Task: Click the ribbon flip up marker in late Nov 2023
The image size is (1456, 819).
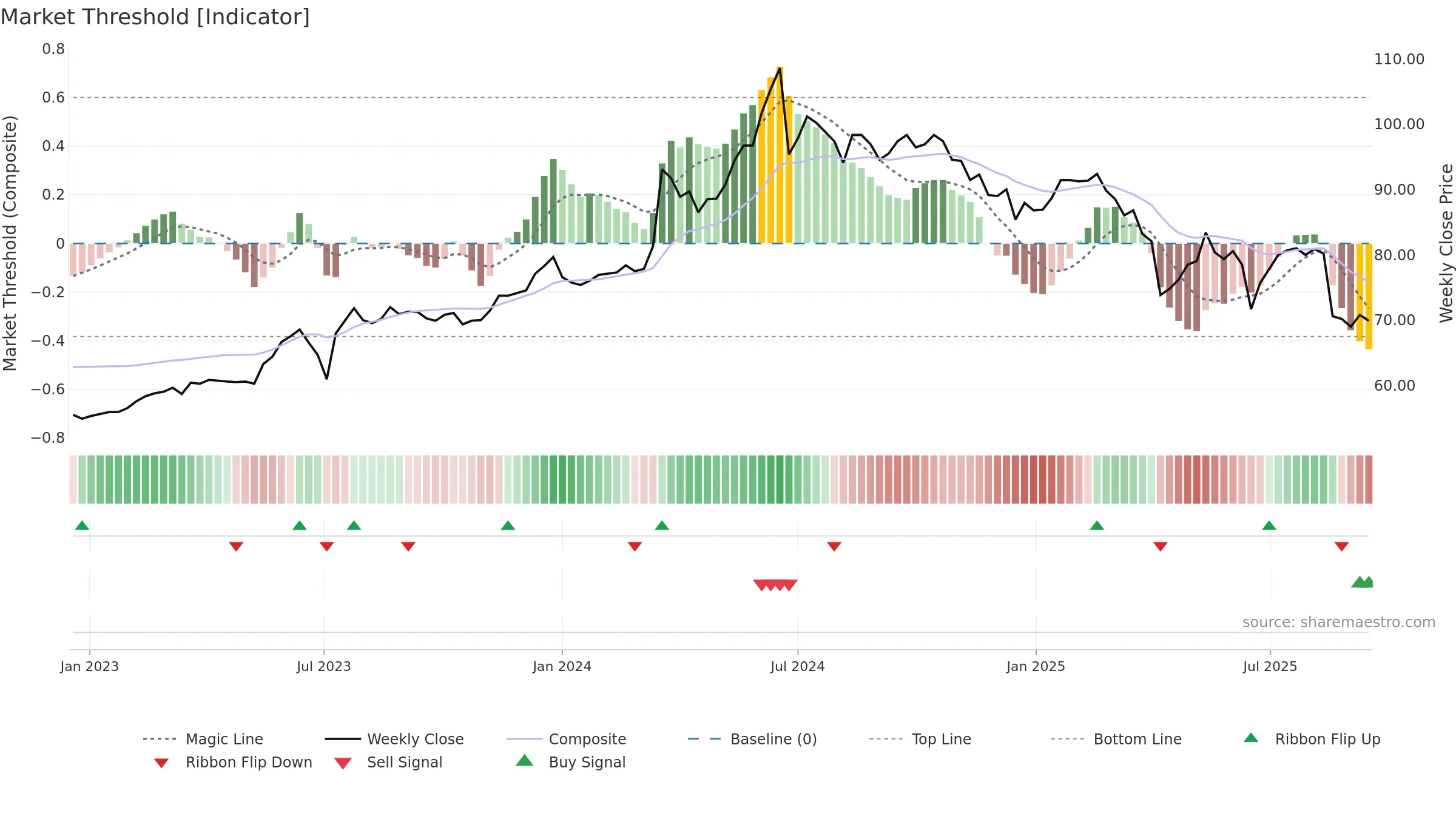Action: [x=508, y=525]
